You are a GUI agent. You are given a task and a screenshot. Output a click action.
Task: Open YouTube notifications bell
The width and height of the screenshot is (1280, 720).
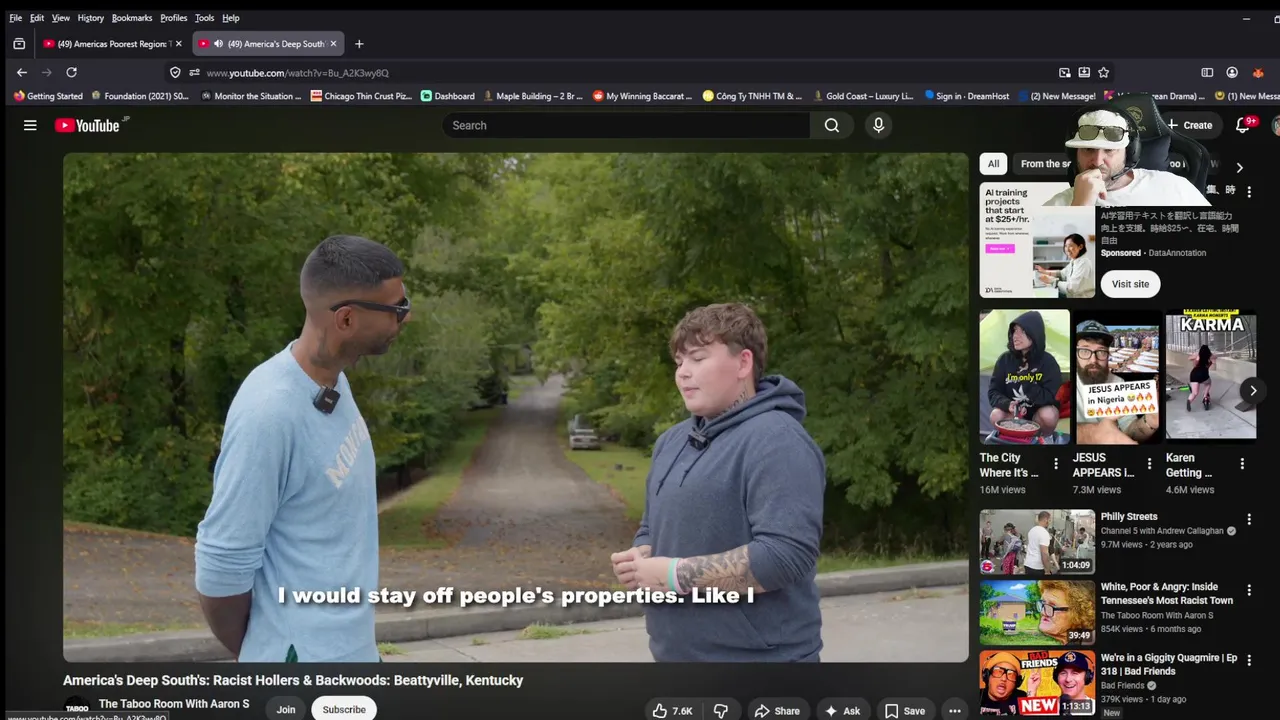coord(1243,125)
